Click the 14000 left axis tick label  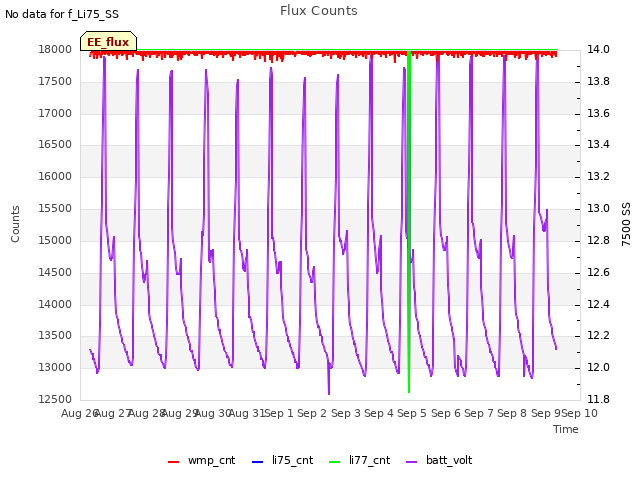click(x=55, y=304)
